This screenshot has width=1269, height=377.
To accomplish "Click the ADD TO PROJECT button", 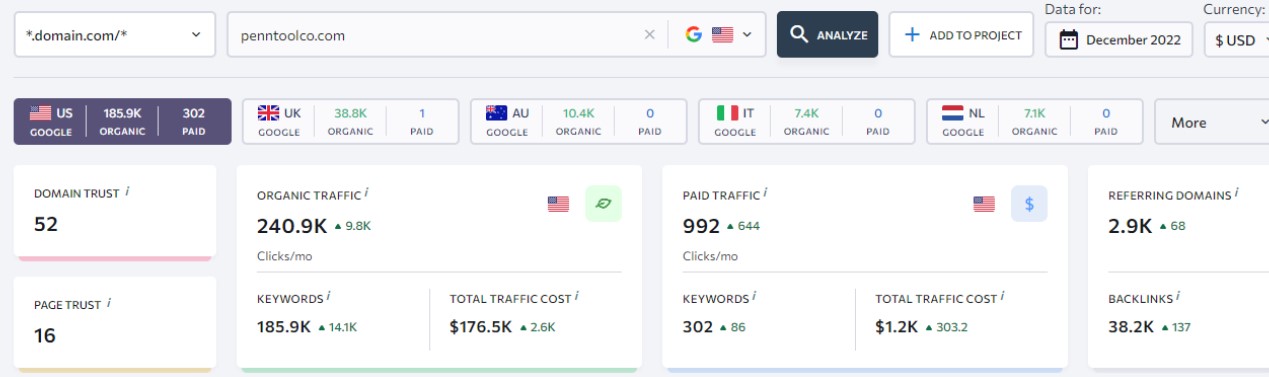I will [961, 35].
